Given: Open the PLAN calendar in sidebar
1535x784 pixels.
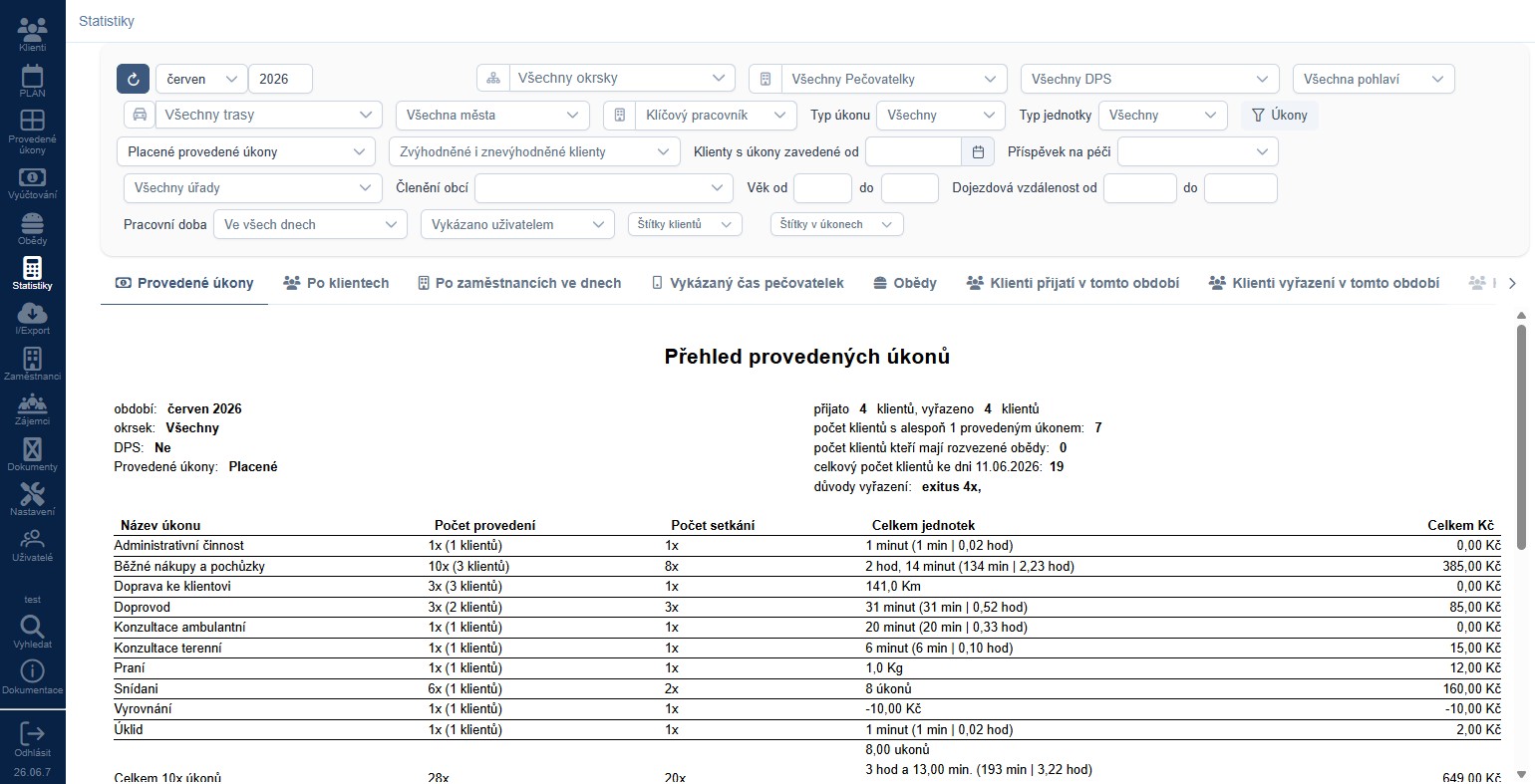Looking at the screenshot, I should 32,81.
